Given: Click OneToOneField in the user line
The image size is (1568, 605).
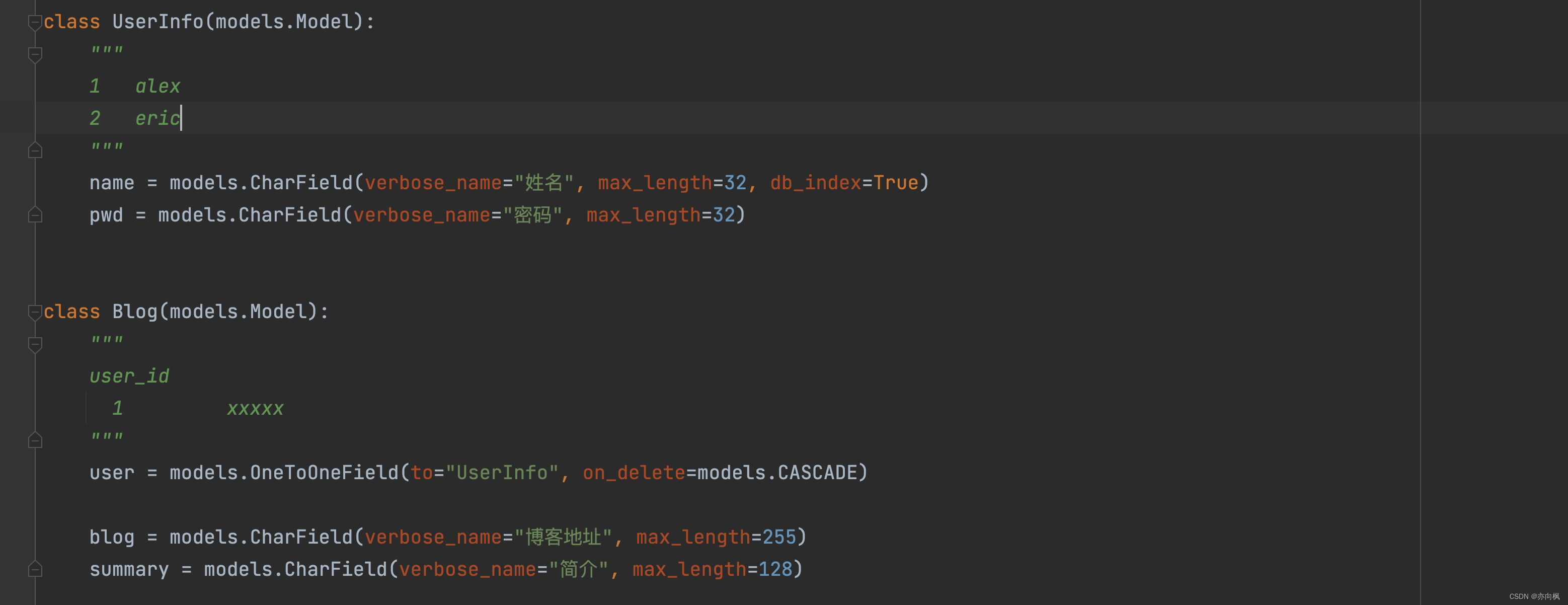Looking at the screenshot, I should pyautogui.click(x=324, y=473).
